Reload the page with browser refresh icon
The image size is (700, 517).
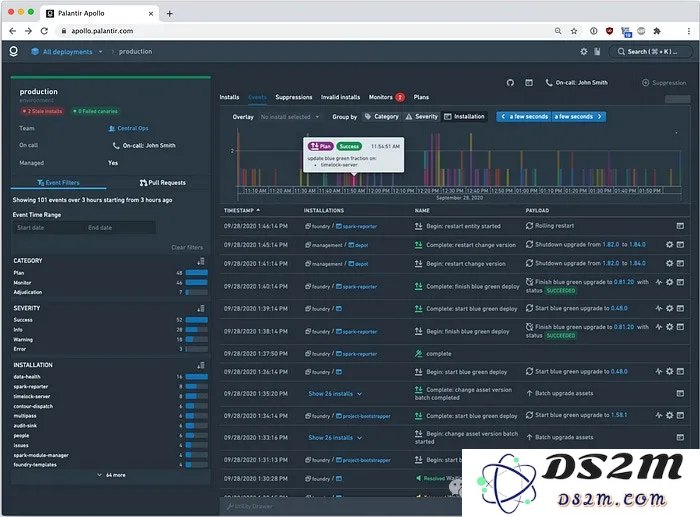(x=44, y=31)
